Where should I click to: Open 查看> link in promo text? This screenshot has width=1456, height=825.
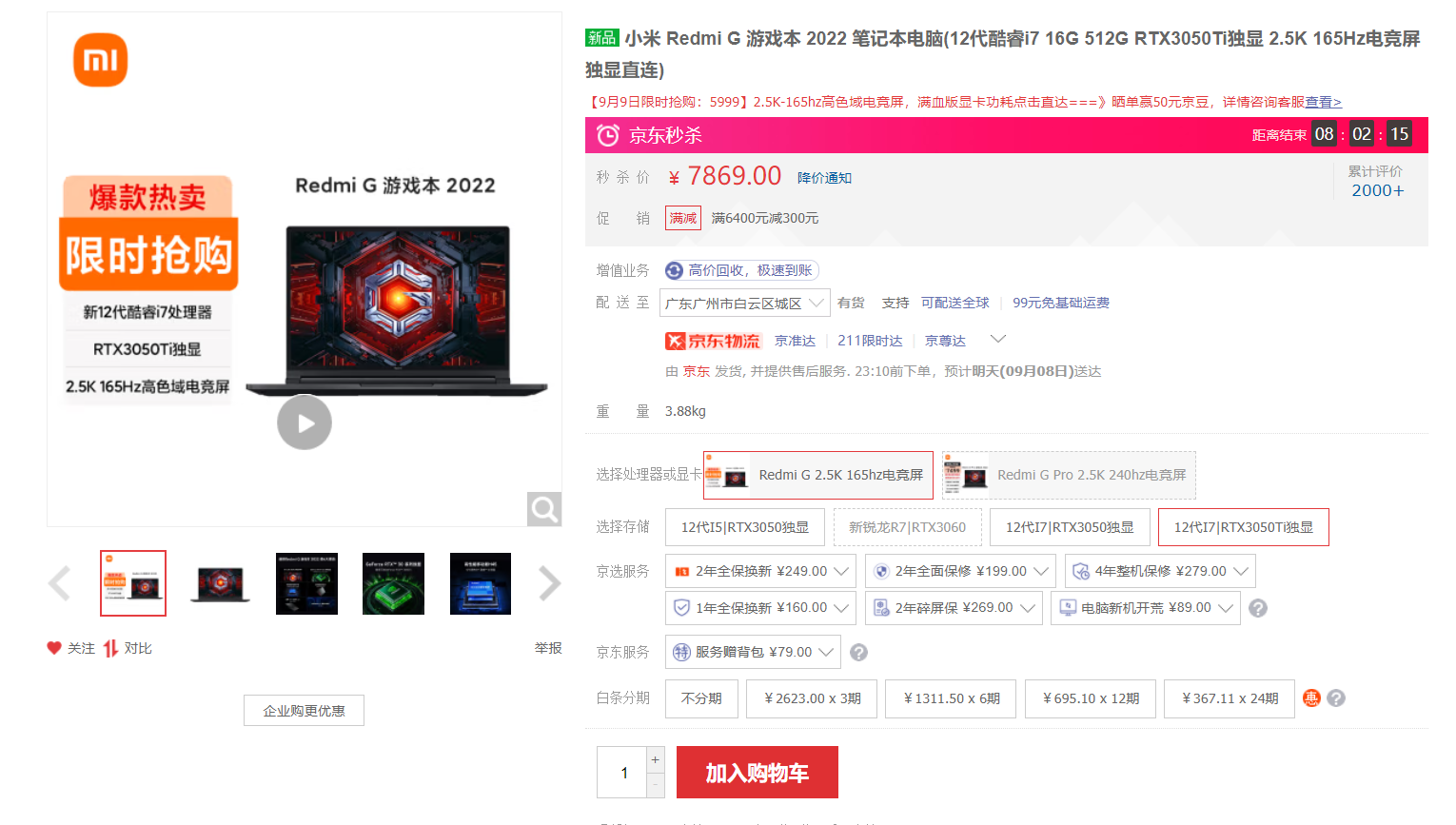(1323, 102)
